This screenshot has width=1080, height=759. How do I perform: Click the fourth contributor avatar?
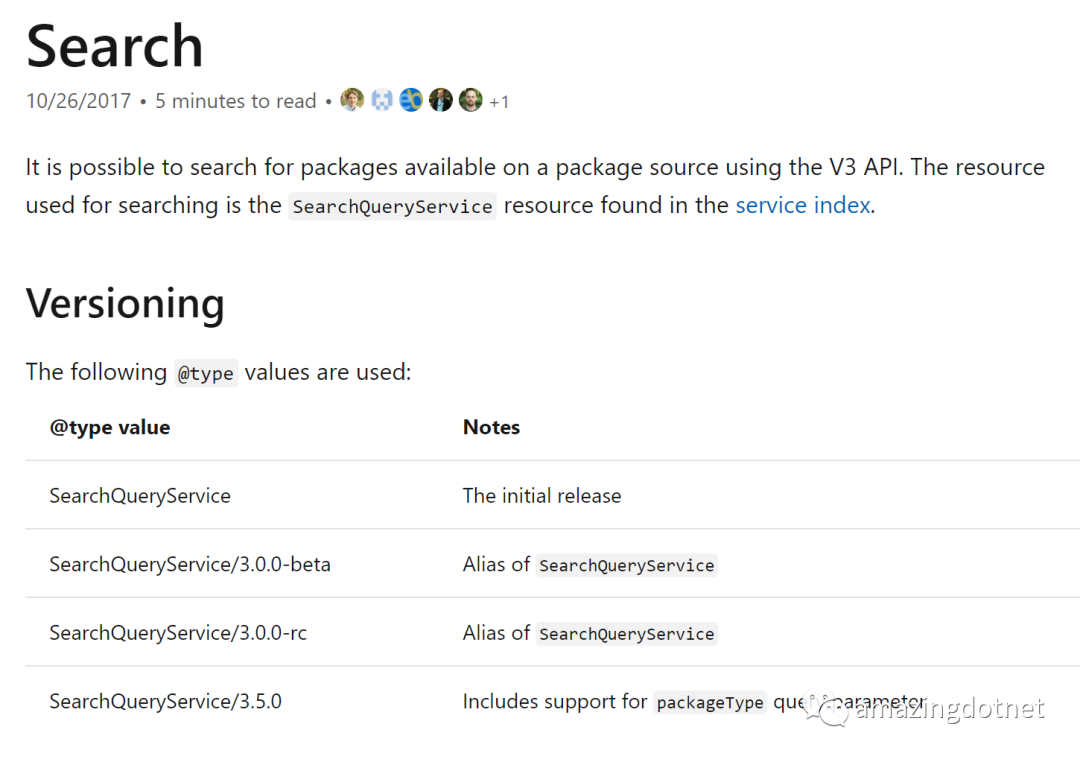[x=441, y=100]
